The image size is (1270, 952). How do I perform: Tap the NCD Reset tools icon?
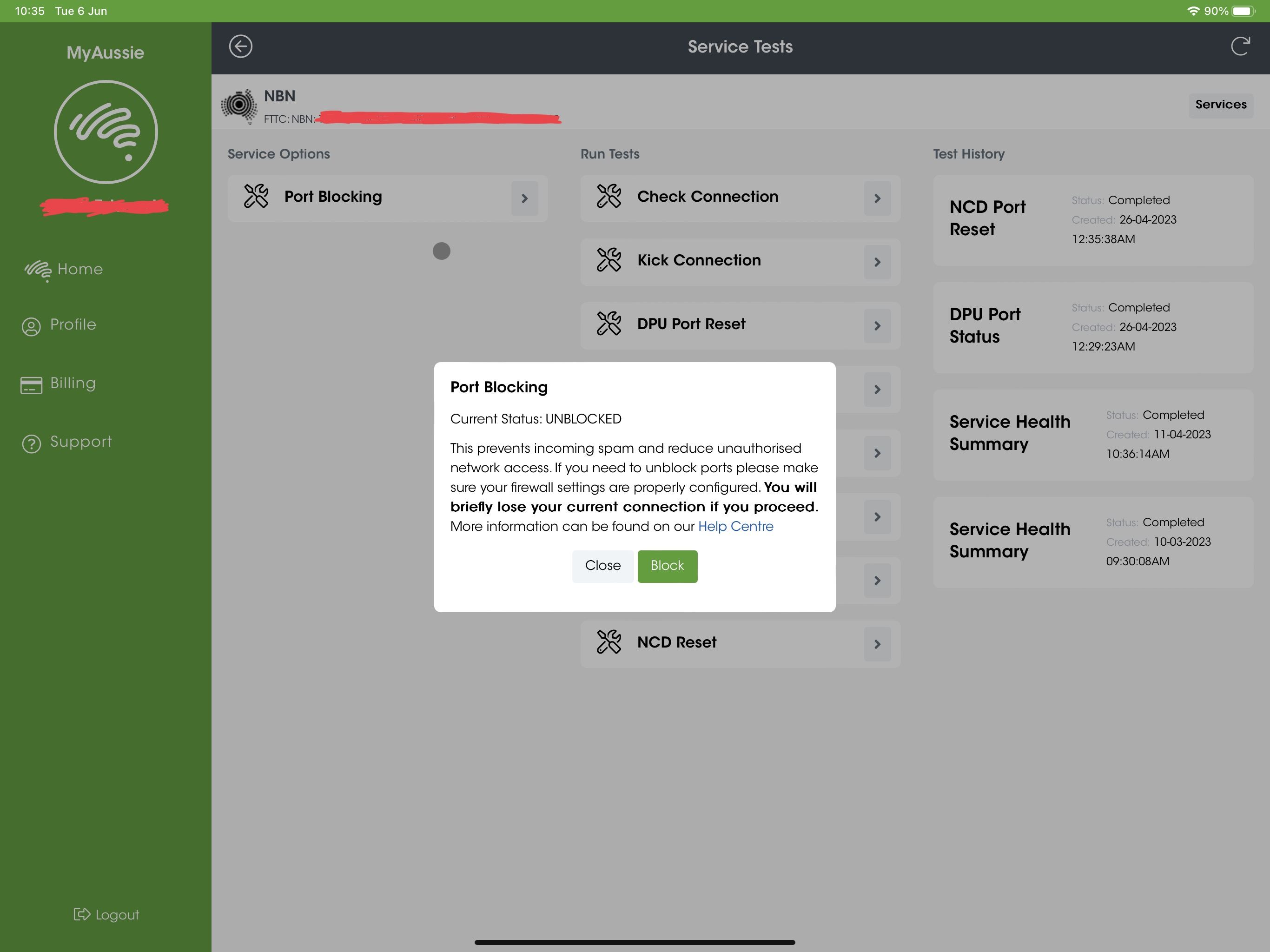pos(609,642)
